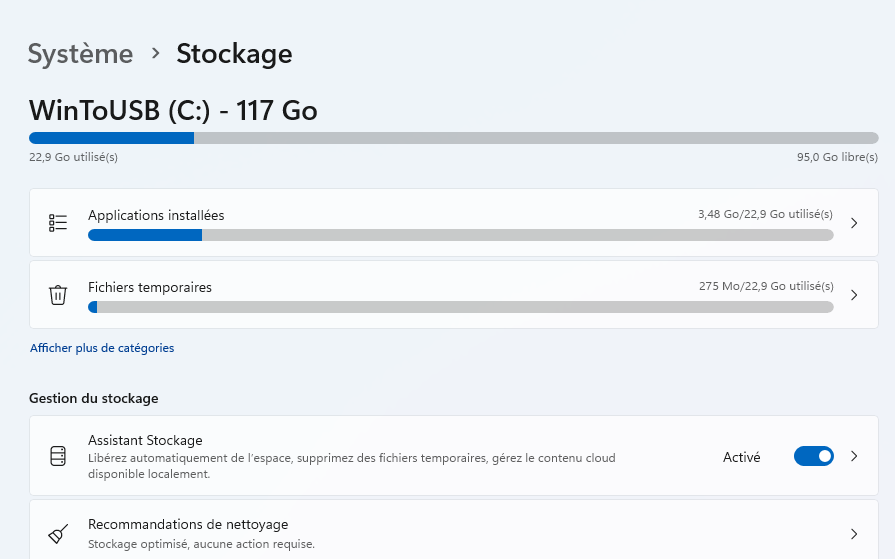
Task: Open Assistant Stockage settings chevron
Action: tap(854, 456)
